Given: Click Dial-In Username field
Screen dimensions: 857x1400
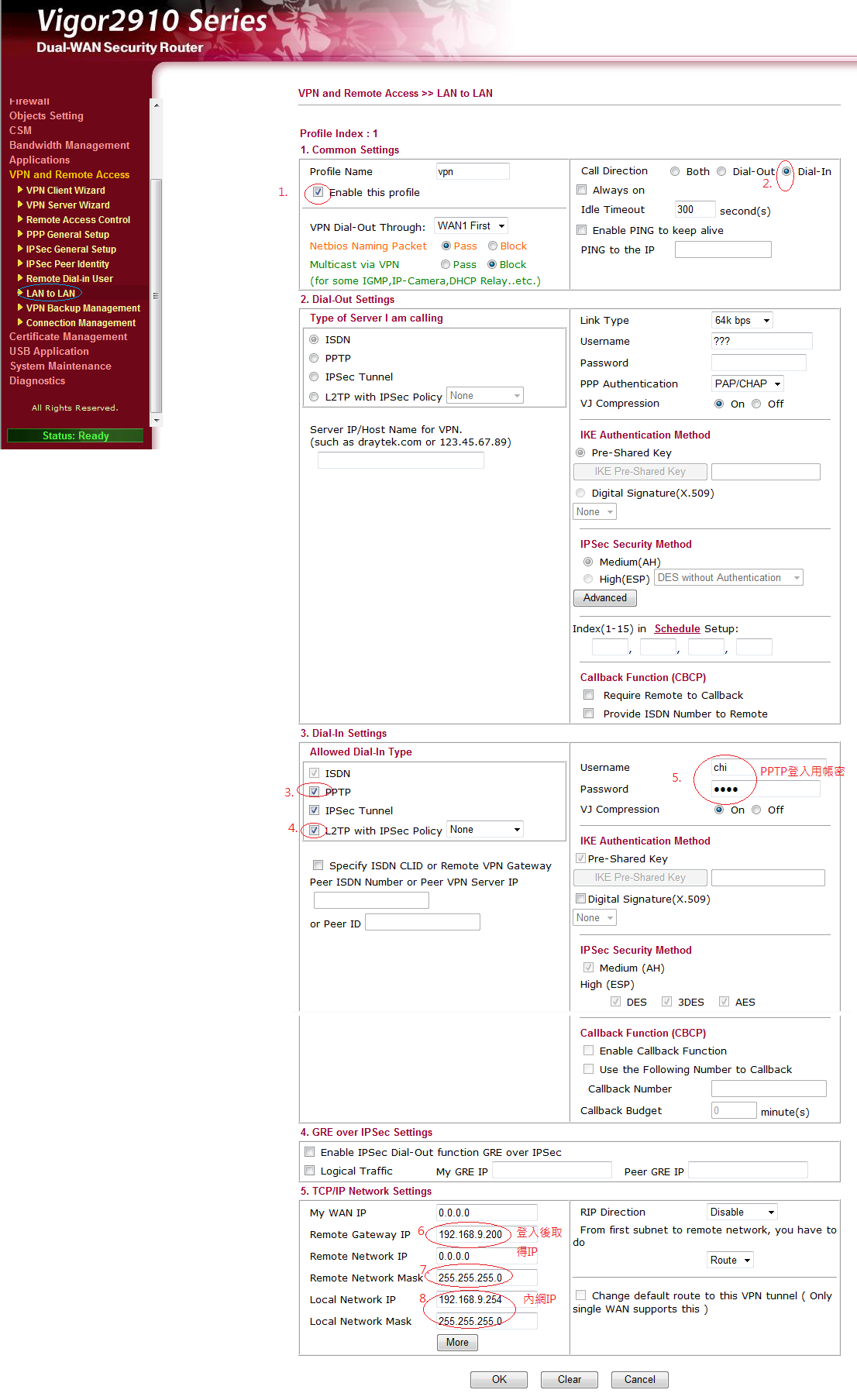Looking at the screenshot, I should point(769,767).
